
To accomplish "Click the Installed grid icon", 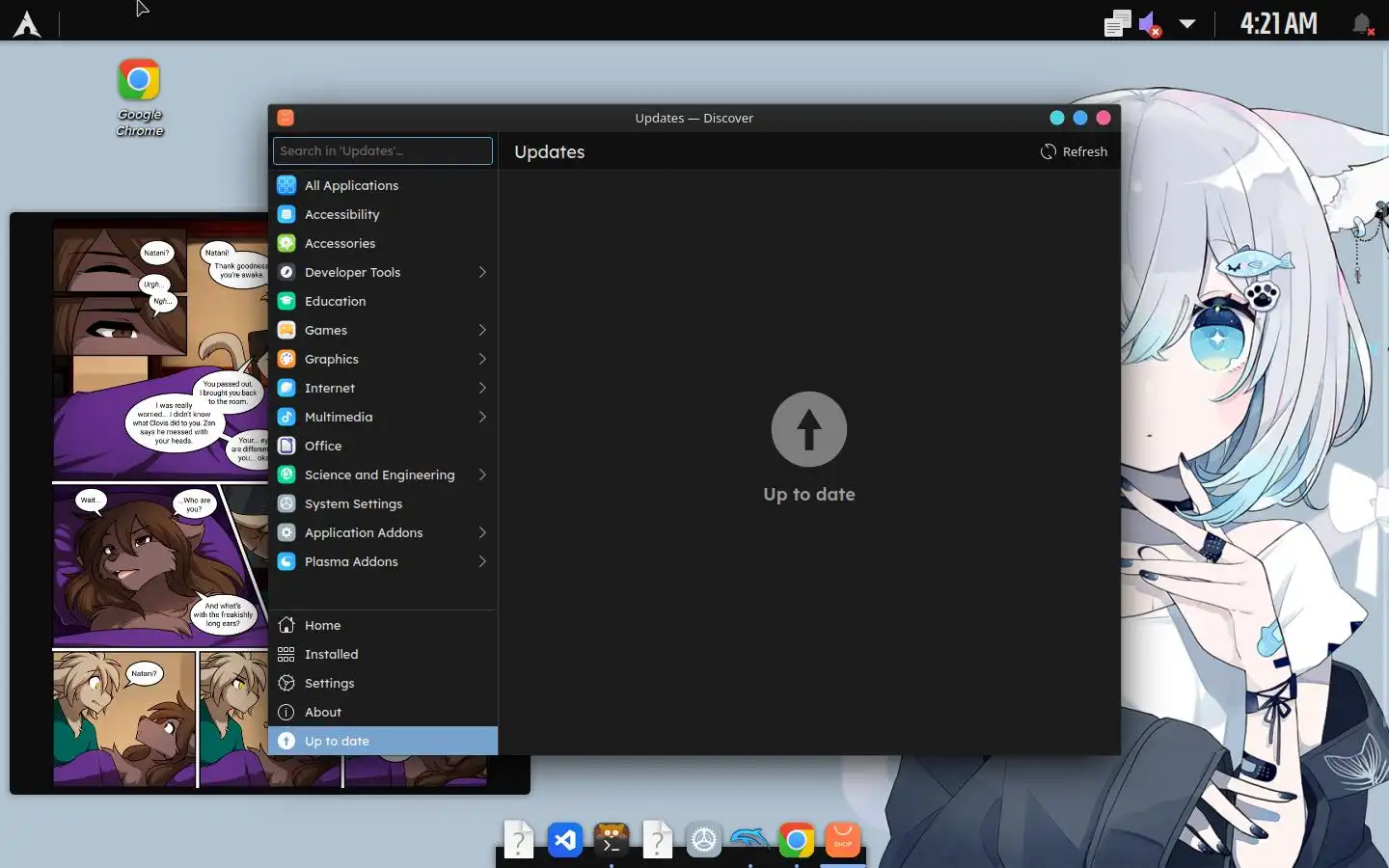I will (286, 654).
